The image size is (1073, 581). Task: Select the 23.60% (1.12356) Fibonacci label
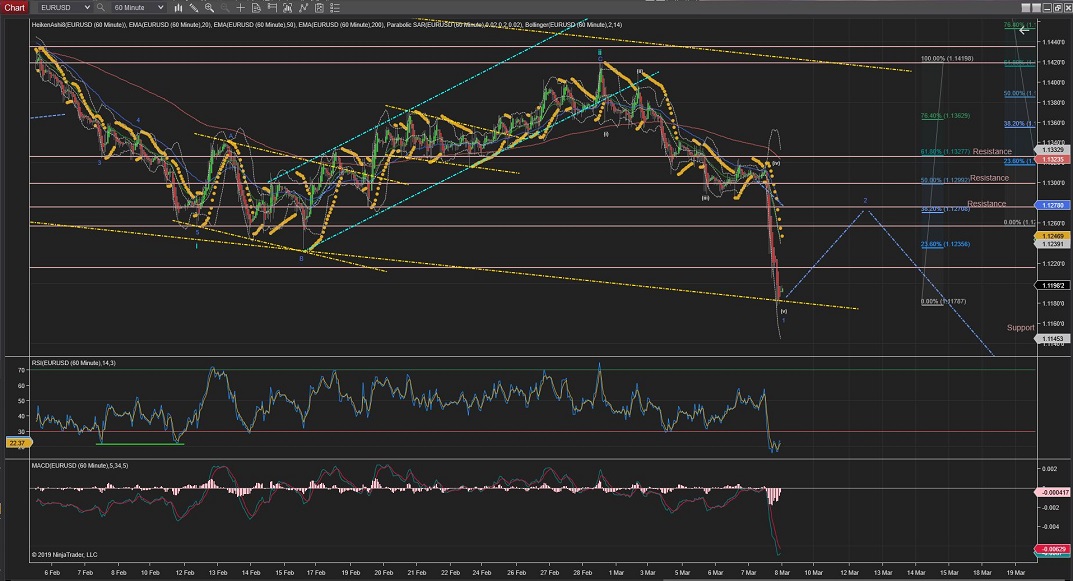945,244
